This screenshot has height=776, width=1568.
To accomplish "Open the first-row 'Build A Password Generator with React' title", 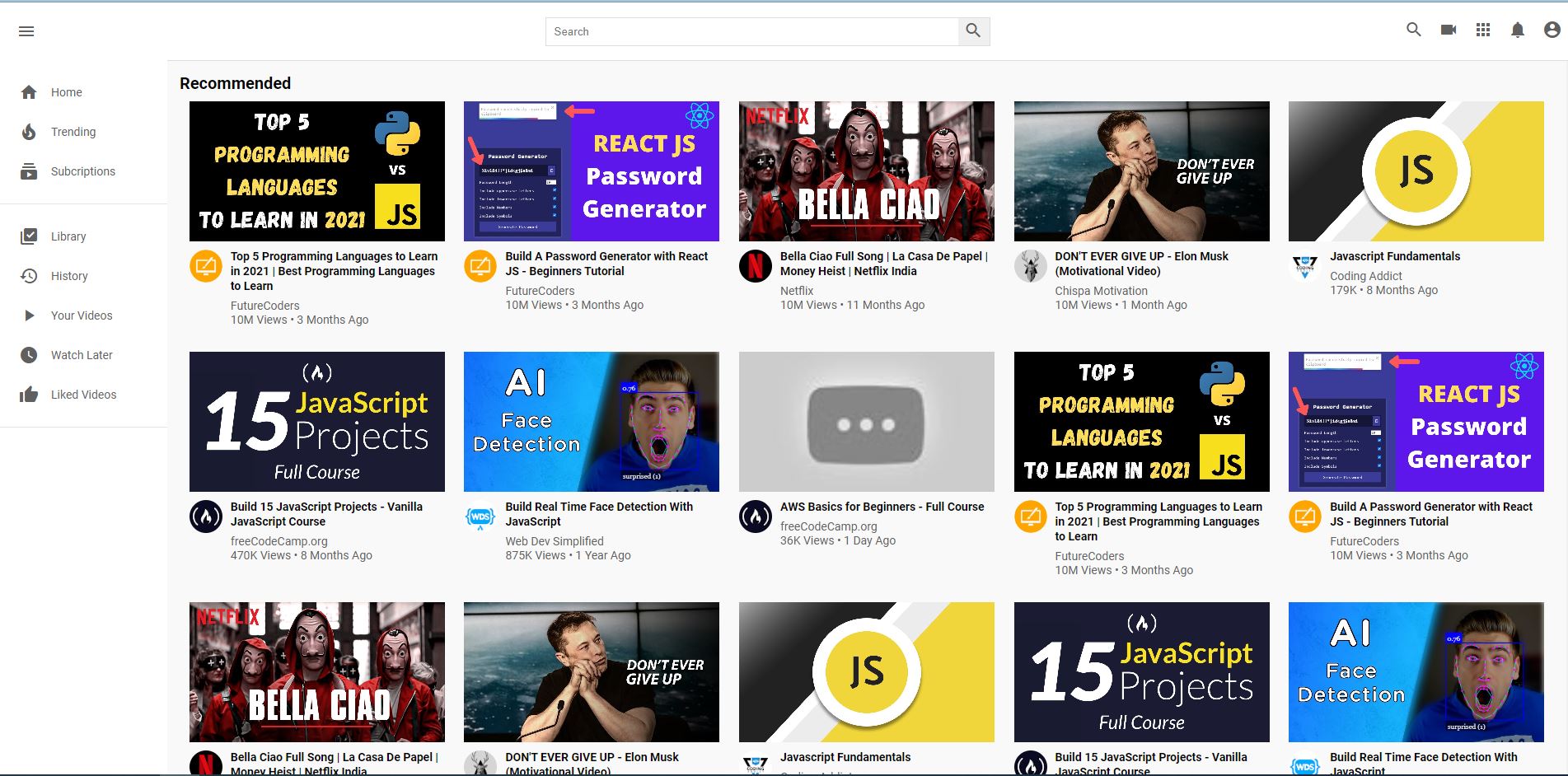I will tap(607, 264).
